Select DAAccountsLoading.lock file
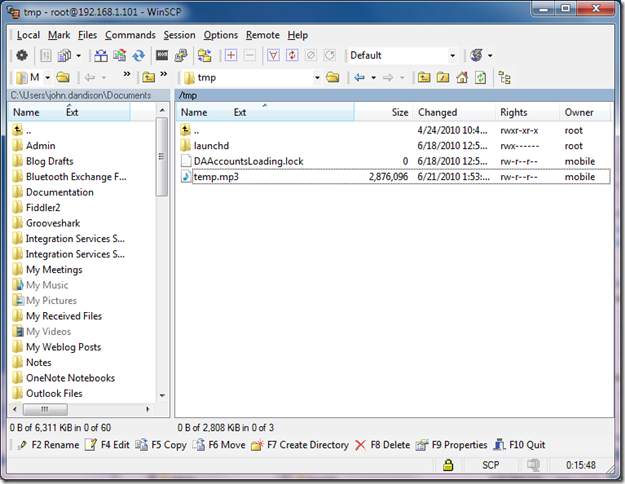The width and height of the screenshot is (625, 484). coord(395,161)
